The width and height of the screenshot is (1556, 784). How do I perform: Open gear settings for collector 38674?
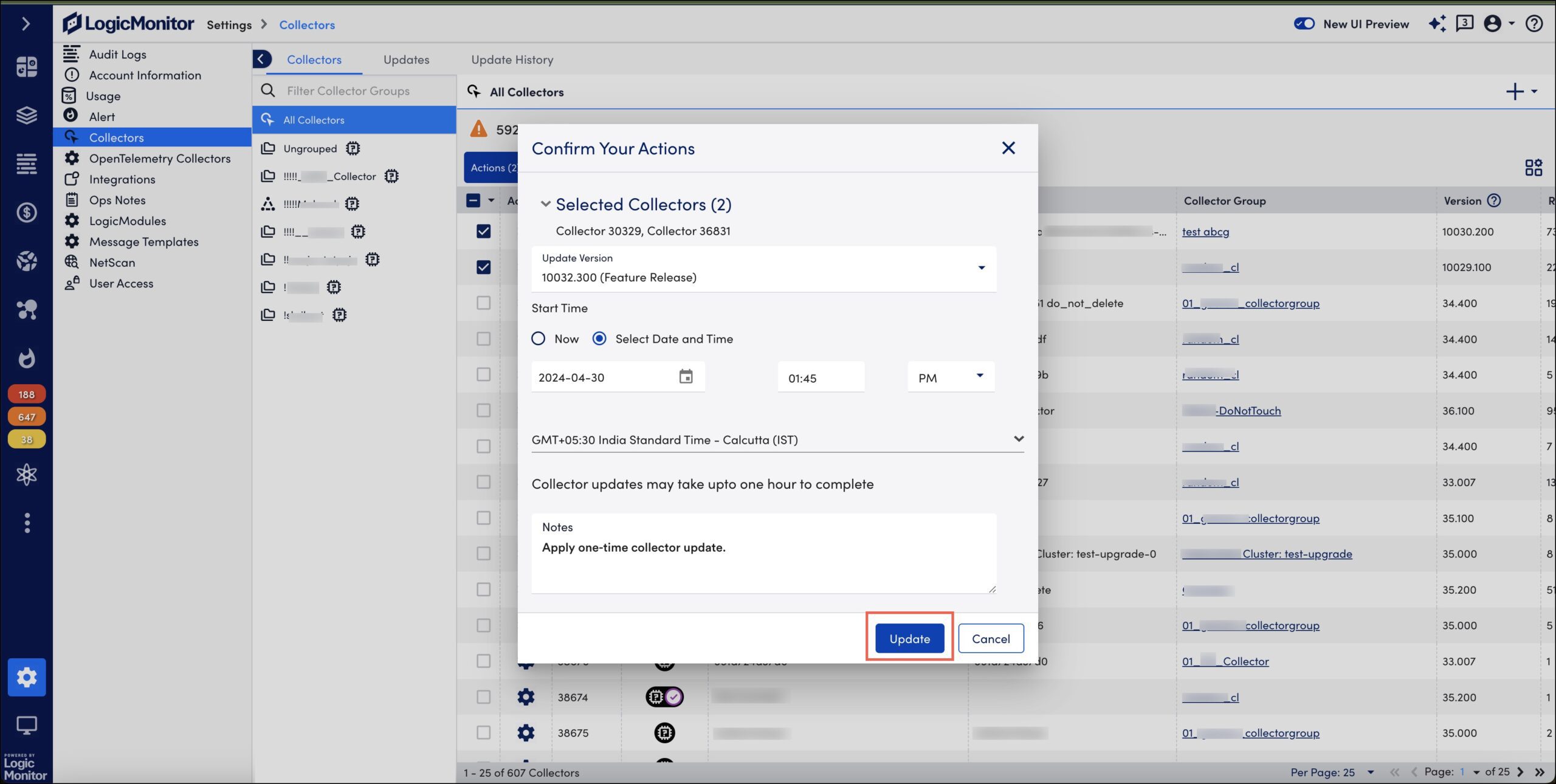tap(526, 697)
